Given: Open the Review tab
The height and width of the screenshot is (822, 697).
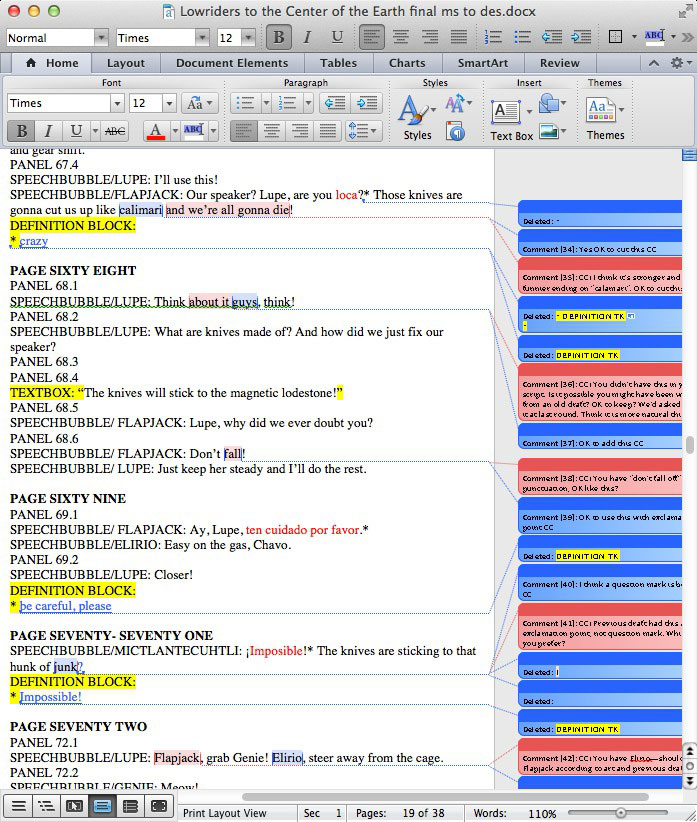Looking at the screenshot, I should coord(560,63).
